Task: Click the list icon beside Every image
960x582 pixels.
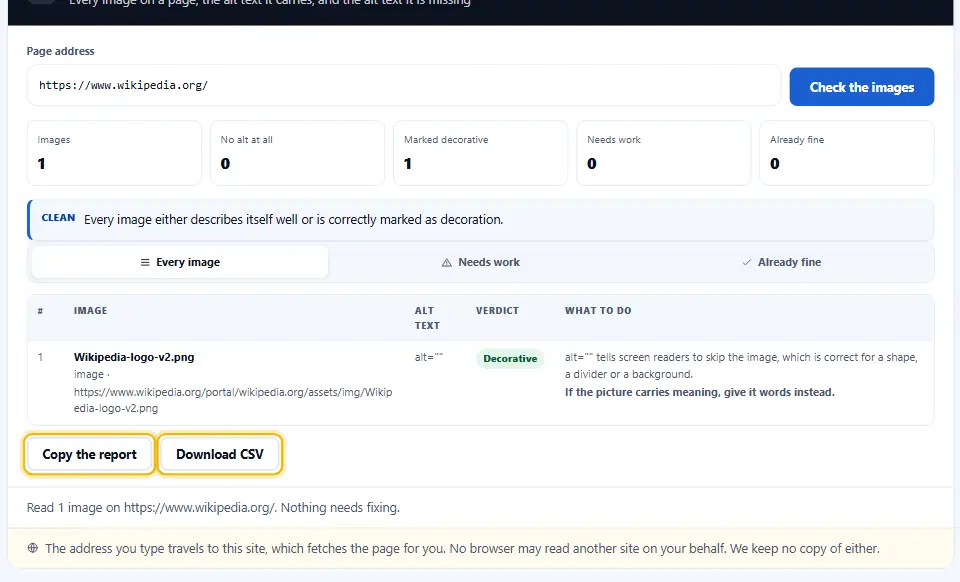Action: click(x=145, y=263)
